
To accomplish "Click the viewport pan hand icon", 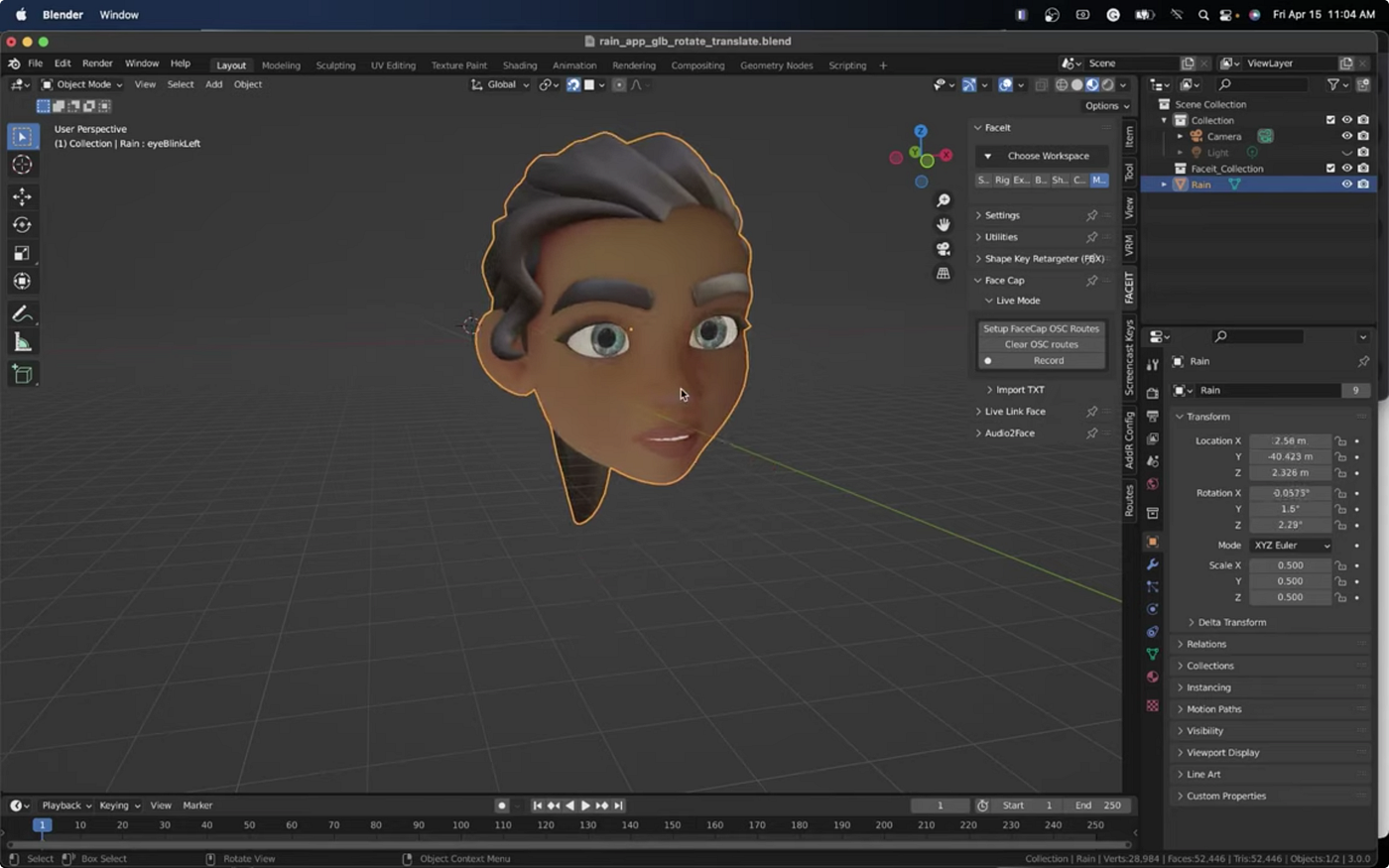I will tap(943, 224).
